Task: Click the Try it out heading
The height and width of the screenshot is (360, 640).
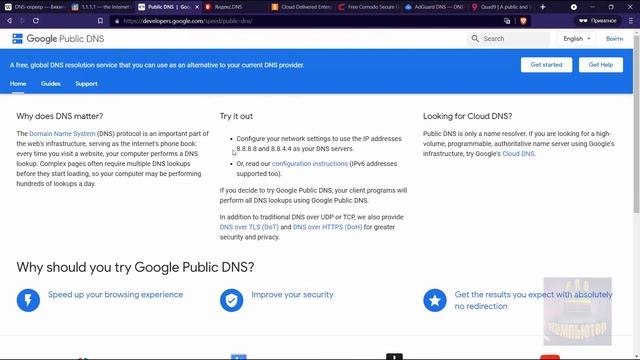Action: tap(236, 116)
